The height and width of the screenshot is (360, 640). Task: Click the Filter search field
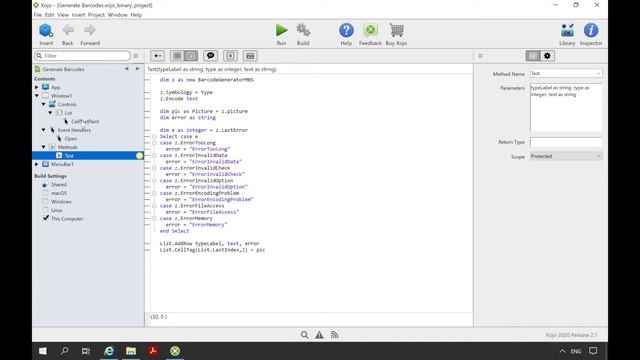(x=82, y=56)
